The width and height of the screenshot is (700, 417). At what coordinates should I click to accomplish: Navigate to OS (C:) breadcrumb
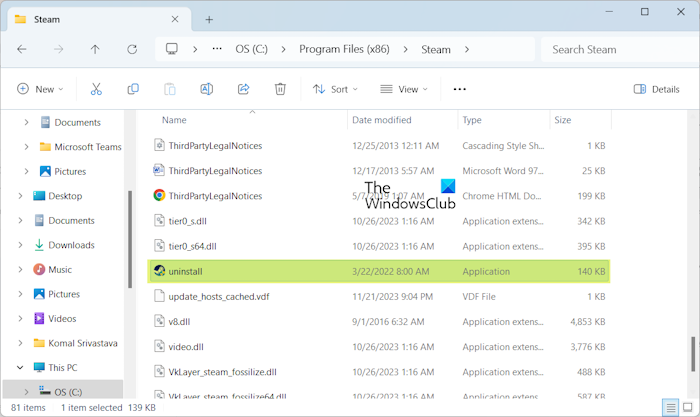[251, 49]
